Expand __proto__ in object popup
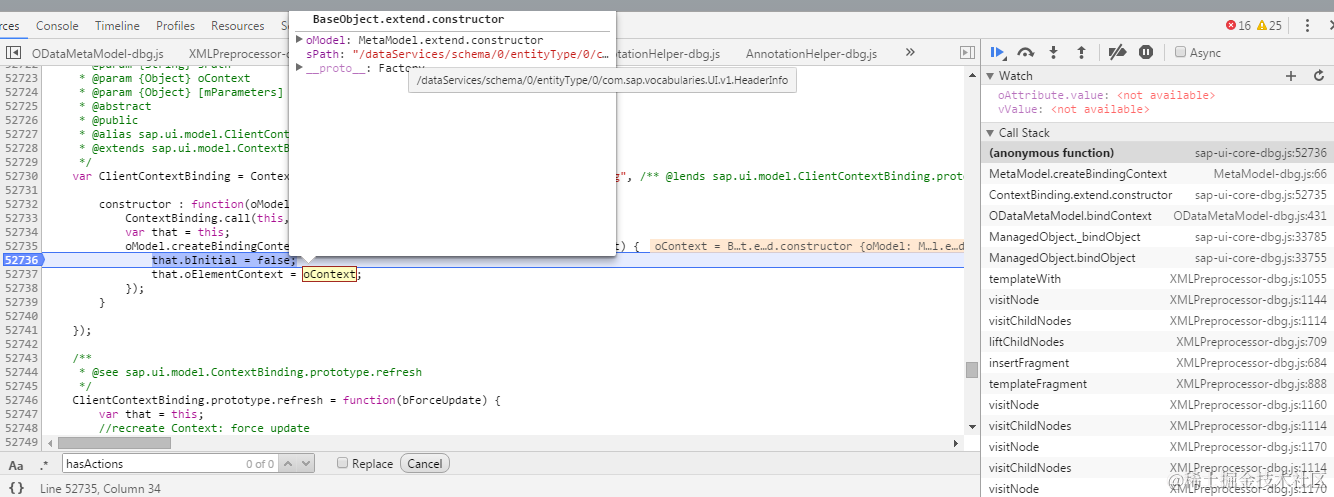 coord(300,68)
